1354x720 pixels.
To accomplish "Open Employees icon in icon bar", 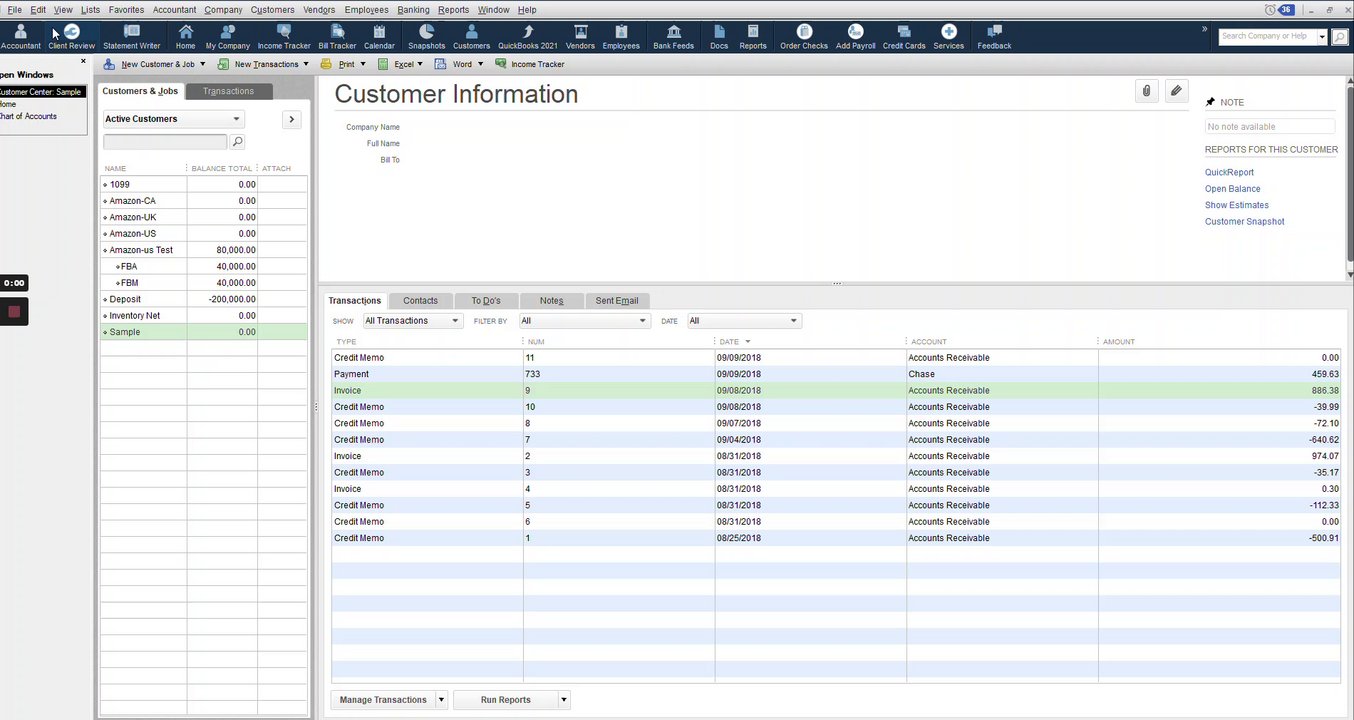I will click(x=621, y=37).
